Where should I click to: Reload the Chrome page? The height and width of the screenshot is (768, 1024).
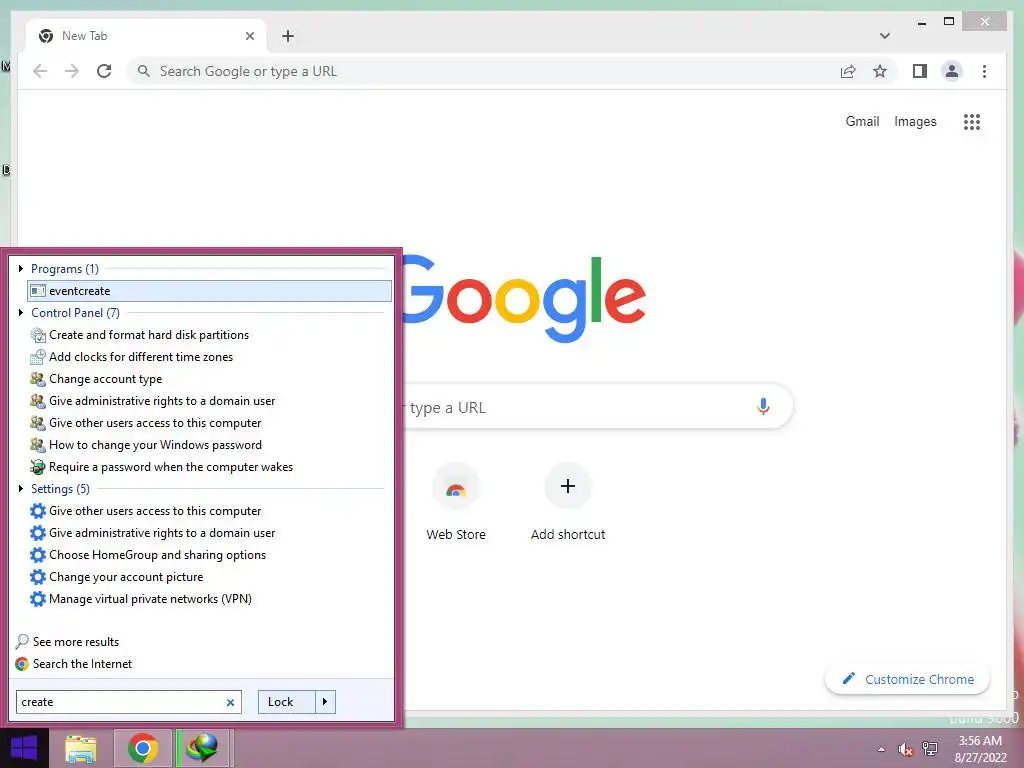pos(104,71)
